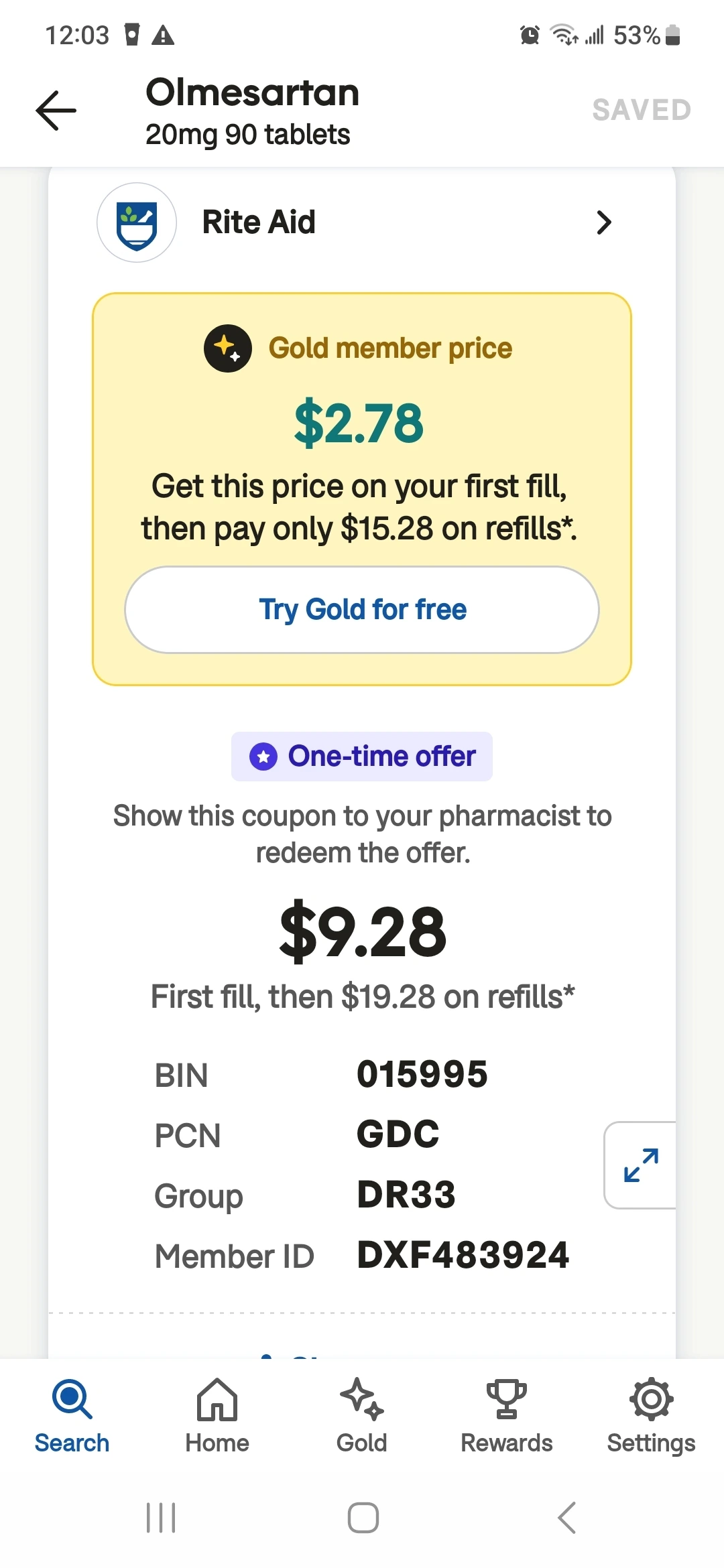Image resolution: width=724 pixels, height=1568 pixels.
Task: Open Rewards trophy icon
Action: [506, 1399]
